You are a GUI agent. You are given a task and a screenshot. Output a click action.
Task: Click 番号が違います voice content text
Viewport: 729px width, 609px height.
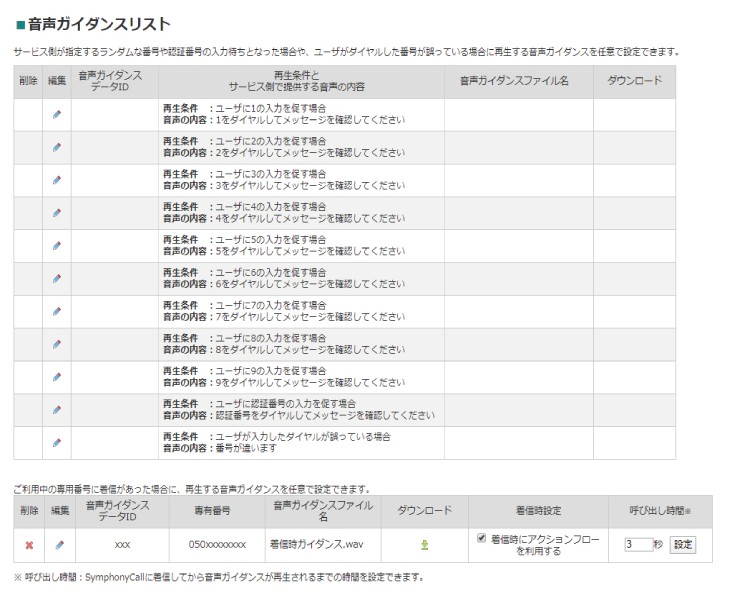[246, 449]
